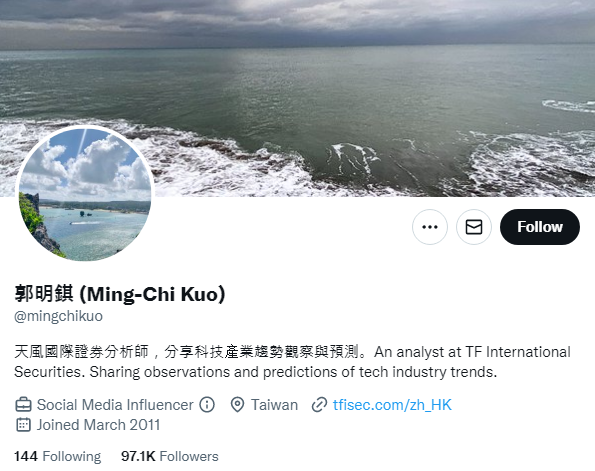The width and height of the screenshot is (595, 471).
Task: Click the Joined March 2011 text
Action: tap(98, 425)
